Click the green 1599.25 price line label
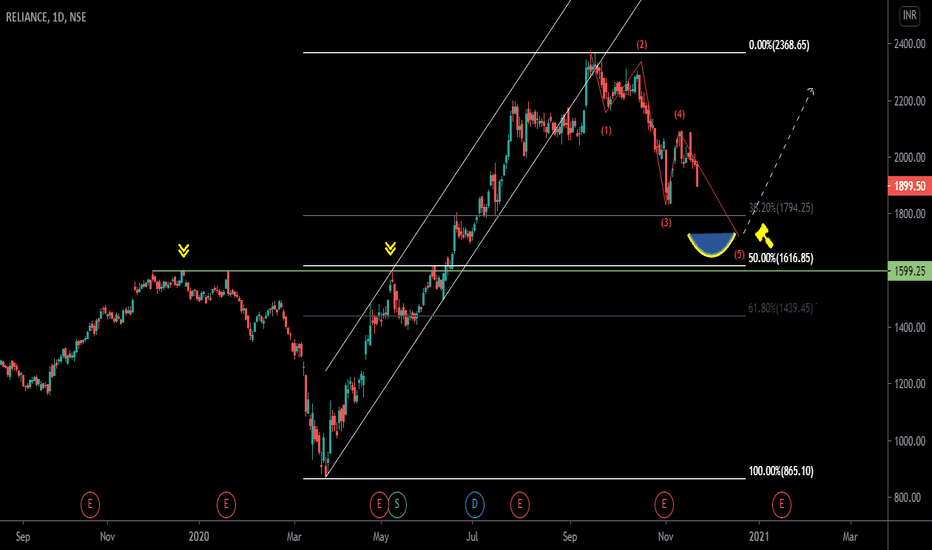 click(909, 271)
